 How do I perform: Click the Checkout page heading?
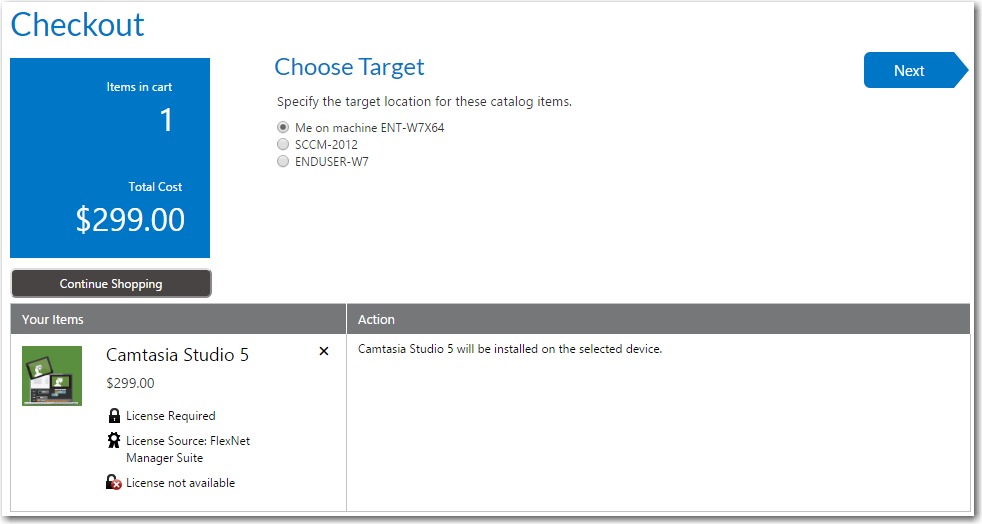pyautogui.click(x=77, y=24)
